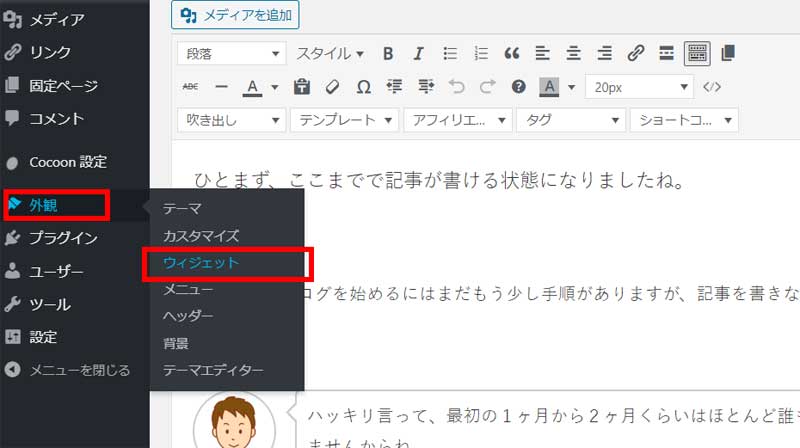The height and width of the screenshot is (448, 800).
Task: Insert bulleted list
Action: tap(450, 53)
